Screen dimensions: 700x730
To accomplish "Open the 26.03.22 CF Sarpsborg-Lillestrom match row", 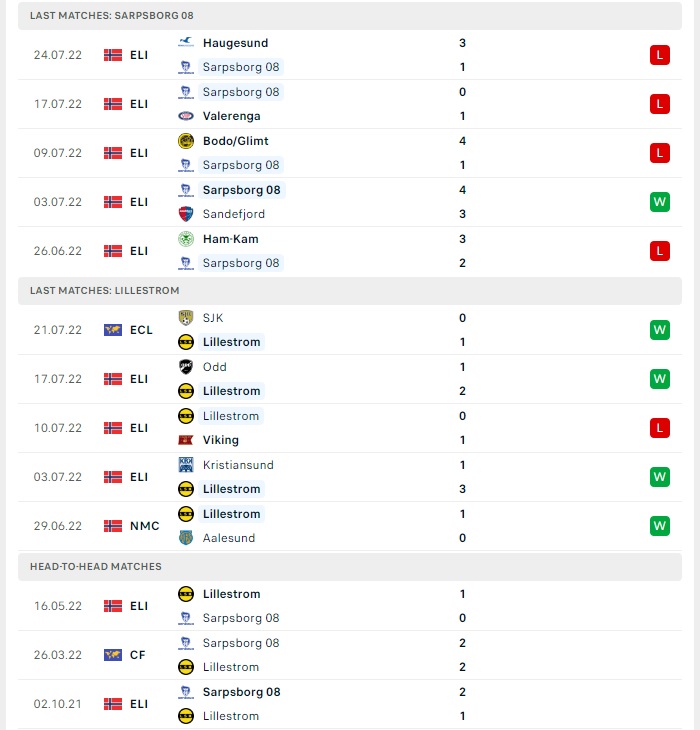I will pos(350,655).
